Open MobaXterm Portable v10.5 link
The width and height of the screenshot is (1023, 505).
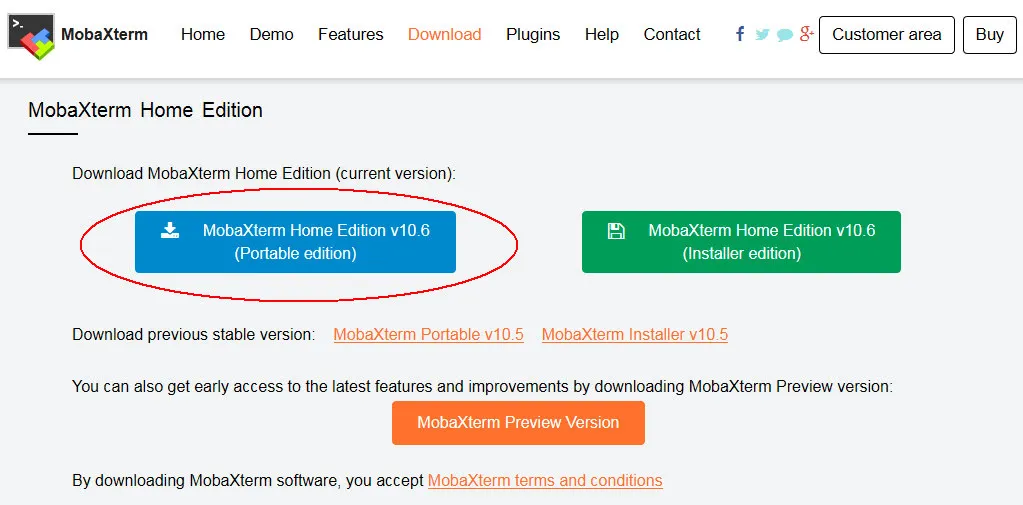point(429,335)
